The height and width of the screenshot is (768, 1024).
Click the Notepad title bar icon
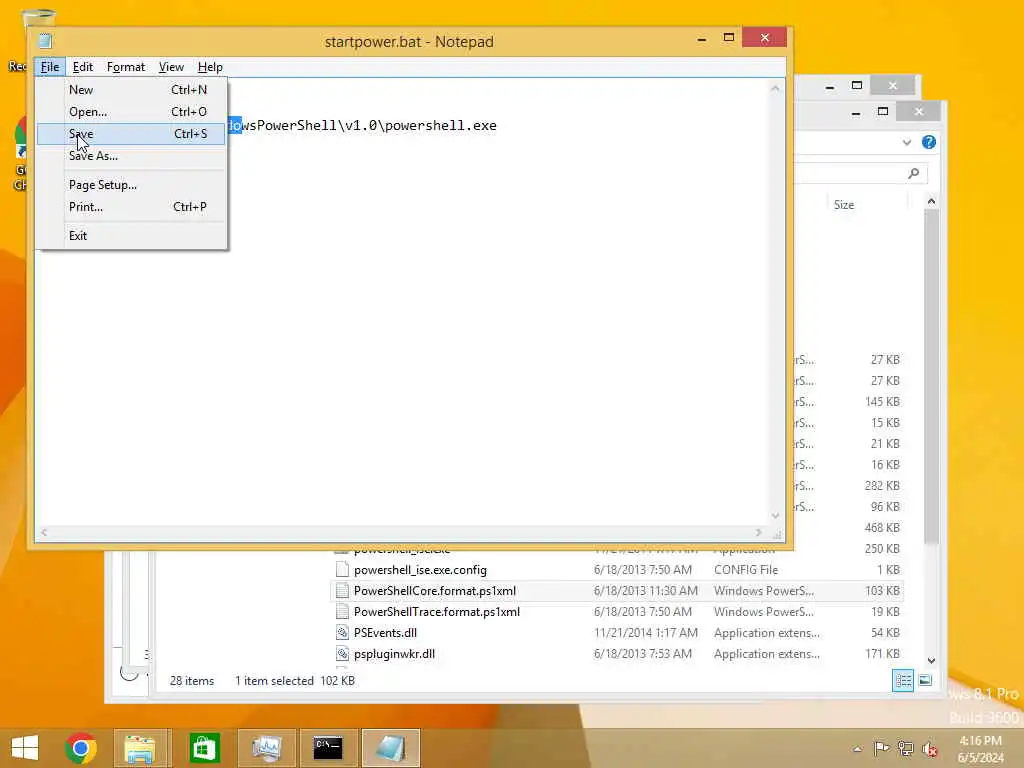coord(45,40)
